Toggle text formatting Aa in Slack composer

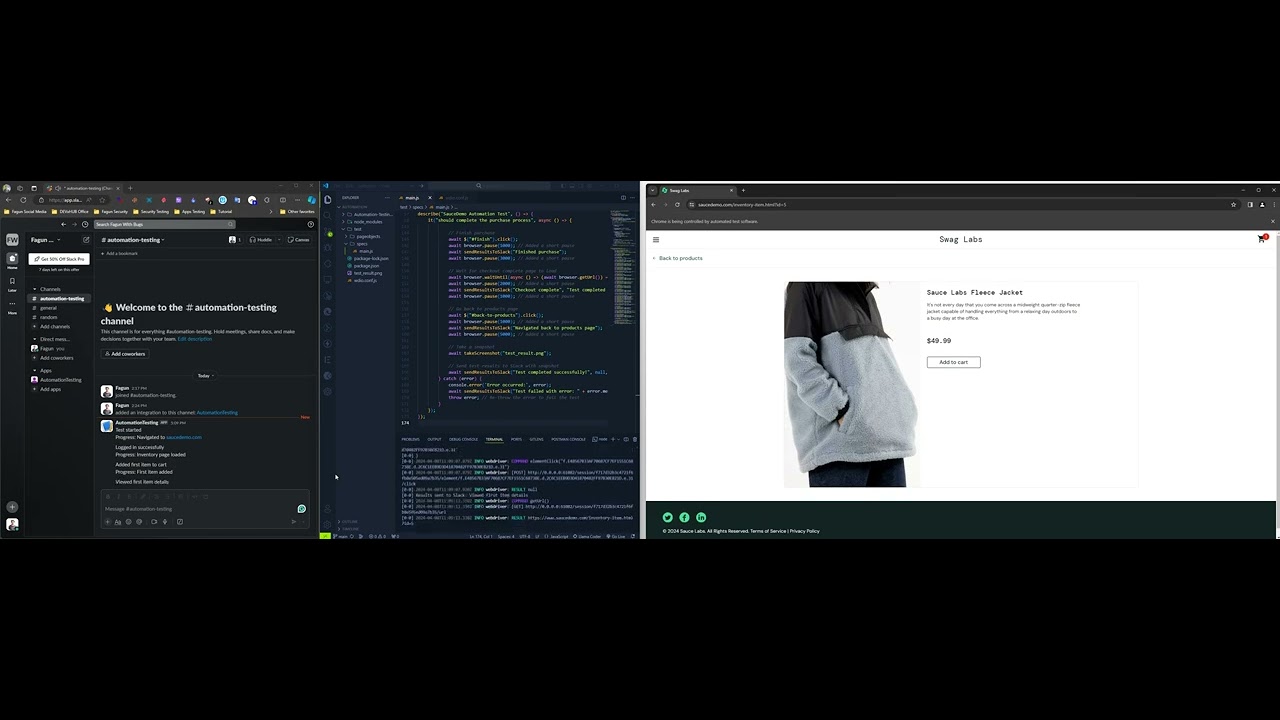click(x=118, y=521)
